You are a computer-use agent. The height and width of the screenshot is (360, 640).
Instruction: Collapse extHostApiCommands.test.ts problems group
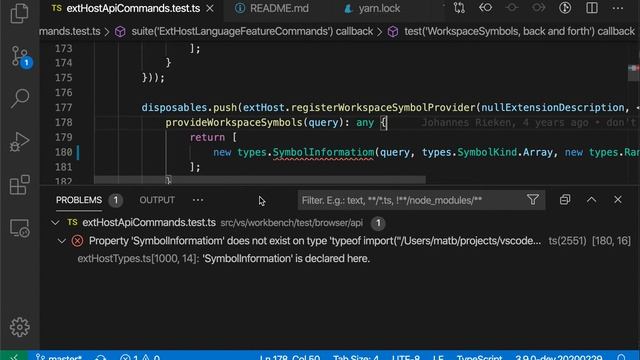(x=55, y=223)
